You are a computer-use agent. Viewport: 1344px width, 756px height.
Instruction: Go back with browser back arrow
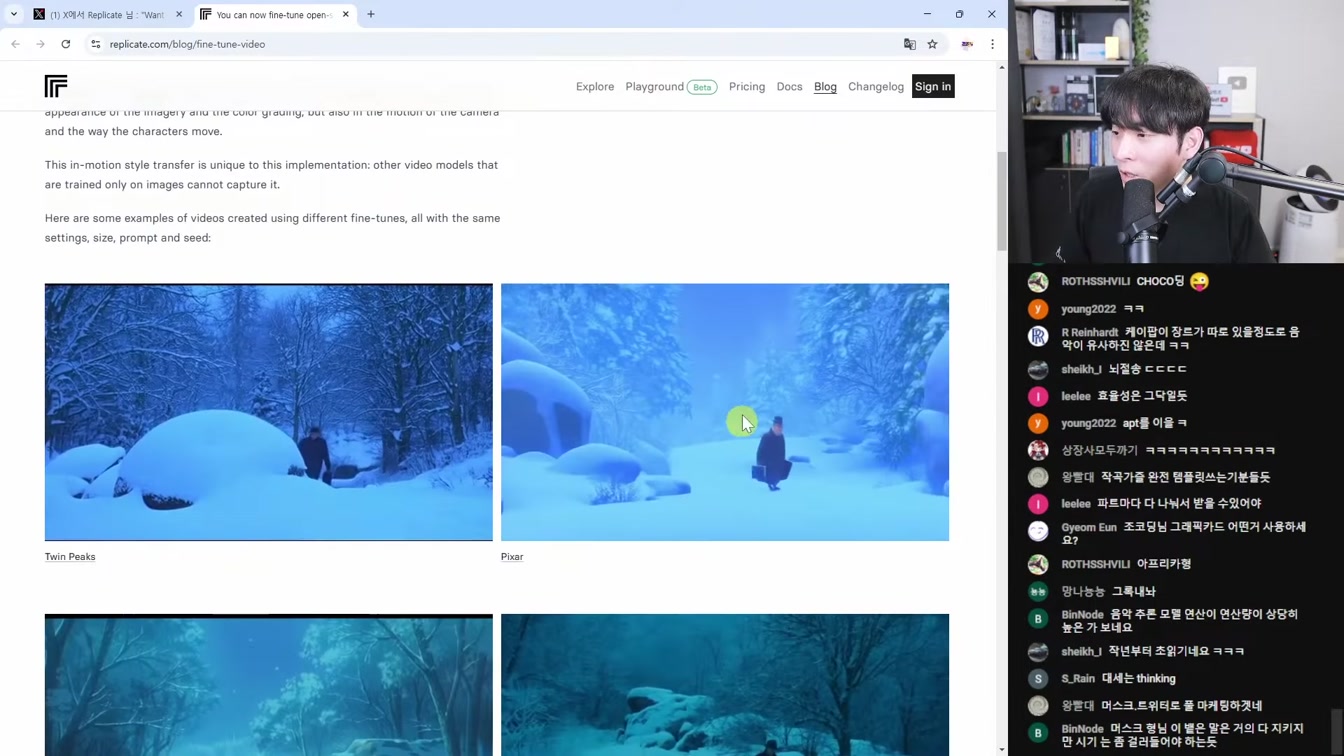(x=15, y=44)
